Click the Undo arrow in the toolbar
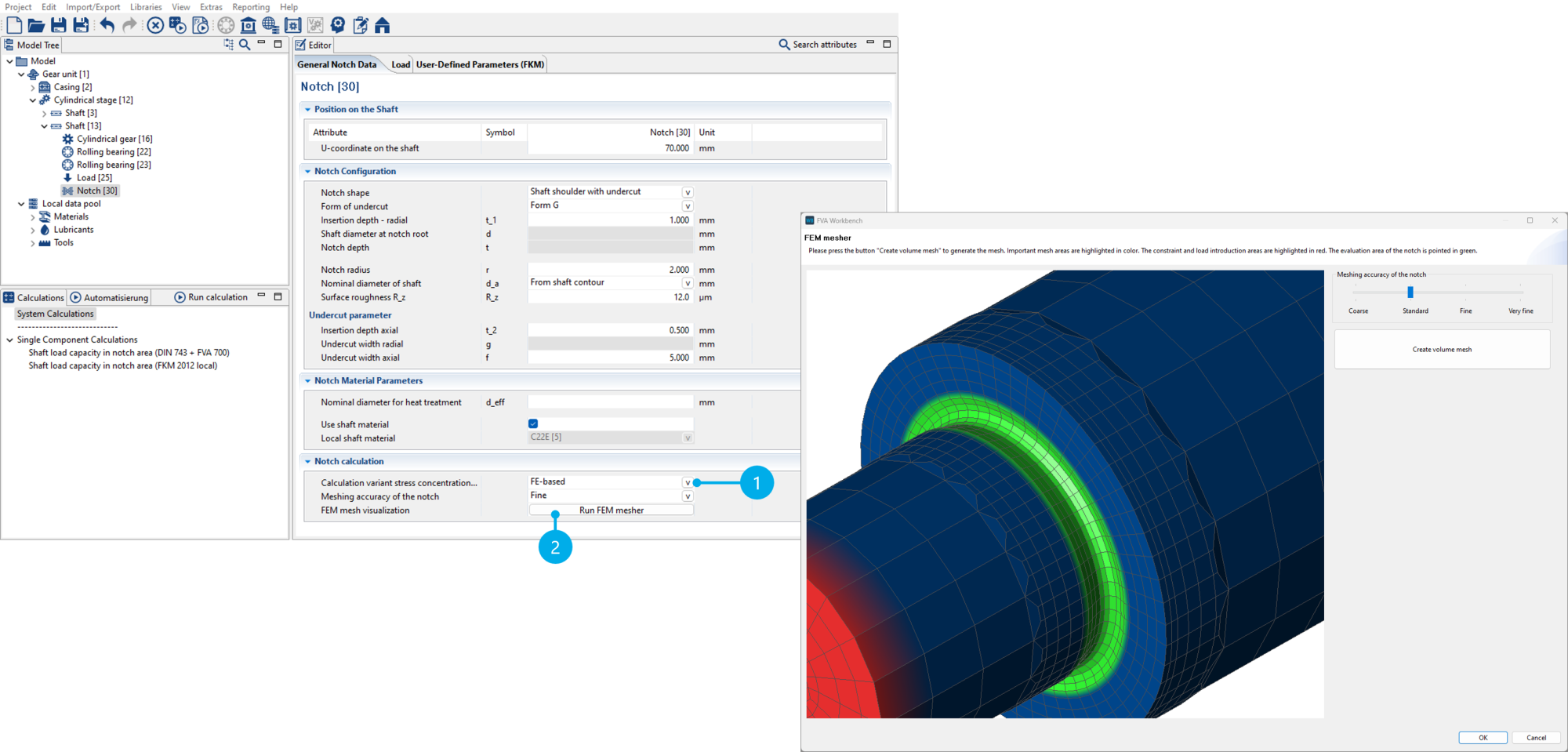 (107, 25)
